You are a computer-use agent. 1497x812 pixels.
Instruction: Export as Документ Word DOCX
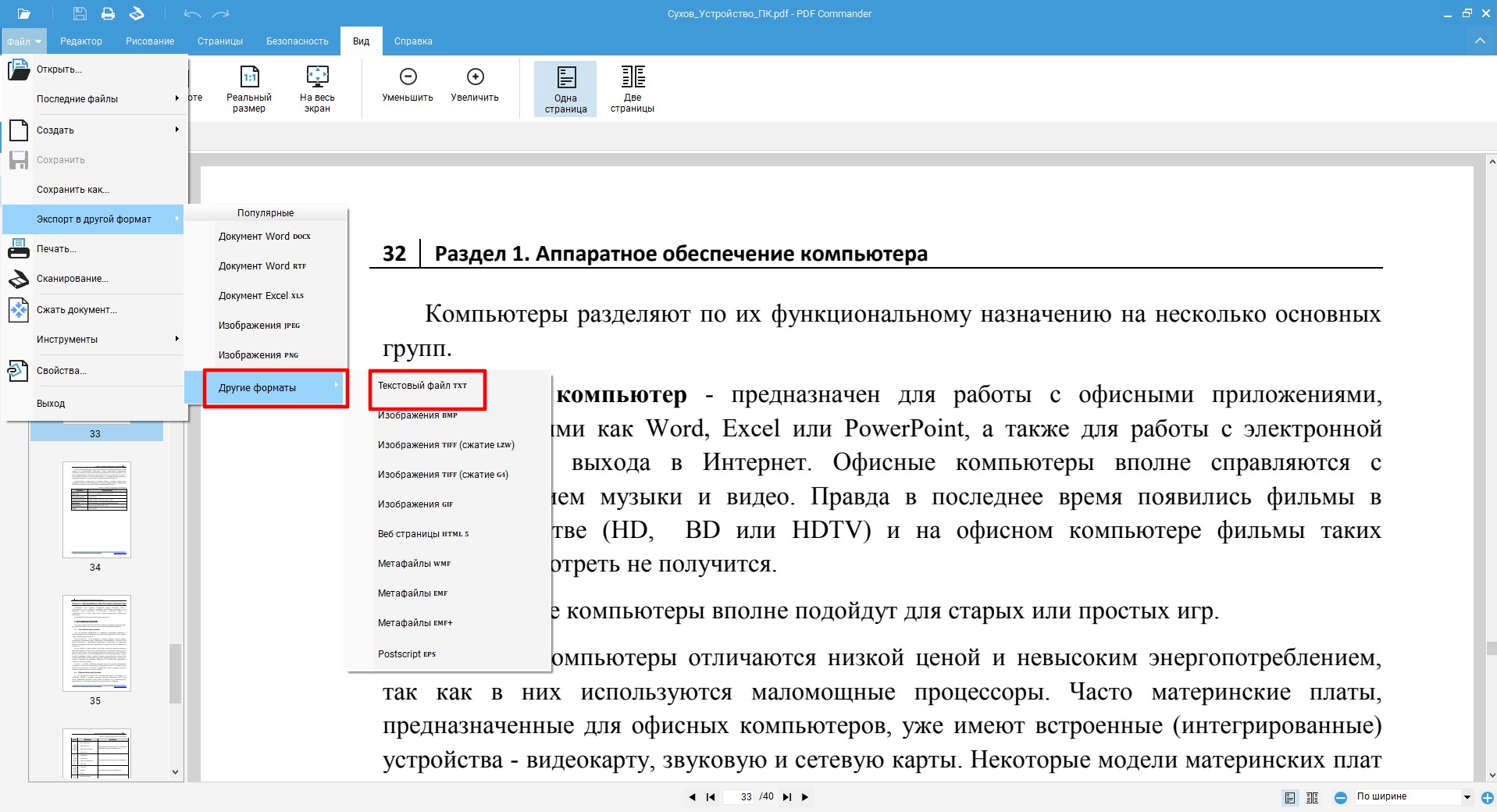tap(266, 237)
